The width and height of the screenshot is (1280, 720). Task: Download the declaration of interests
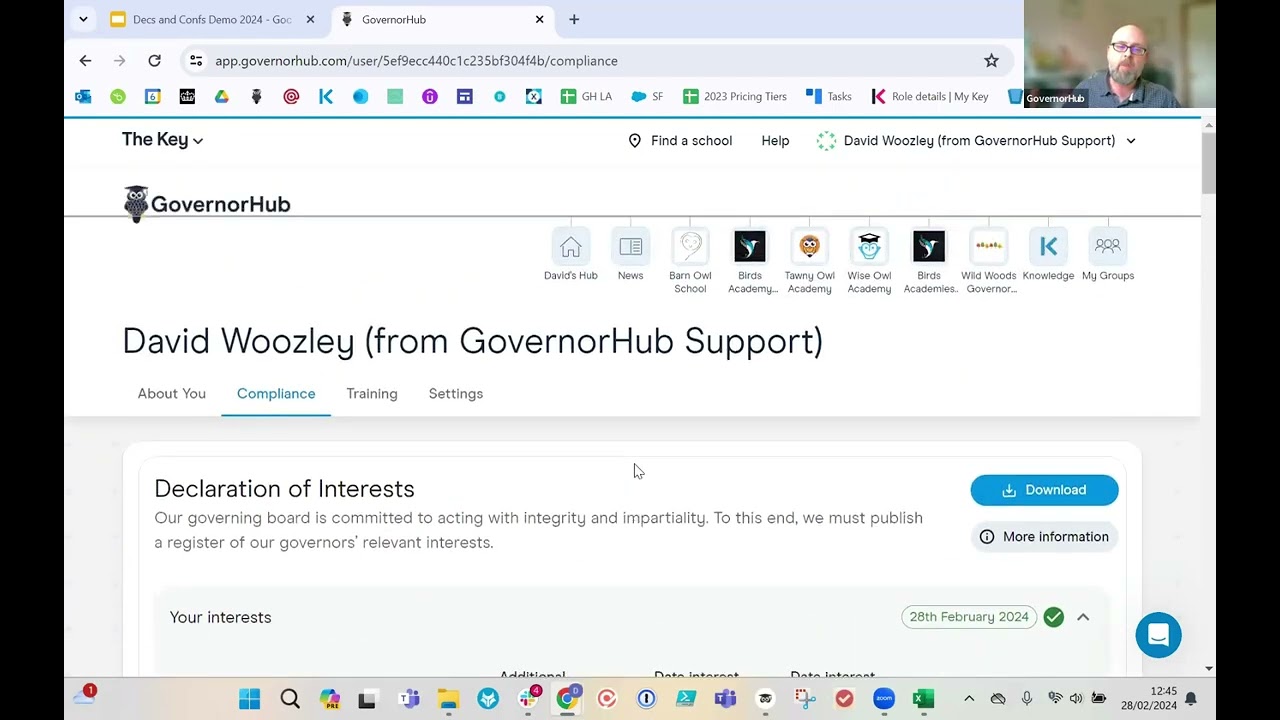(x=1044, y=490)
